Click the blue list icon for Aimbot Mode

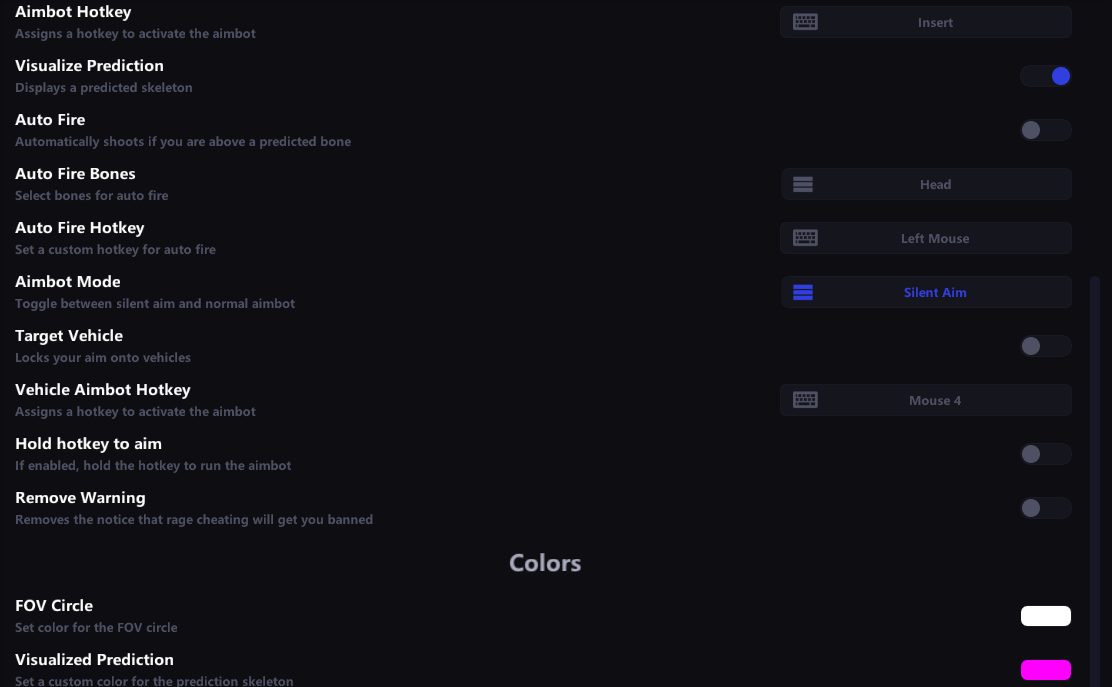pos(802,292)
